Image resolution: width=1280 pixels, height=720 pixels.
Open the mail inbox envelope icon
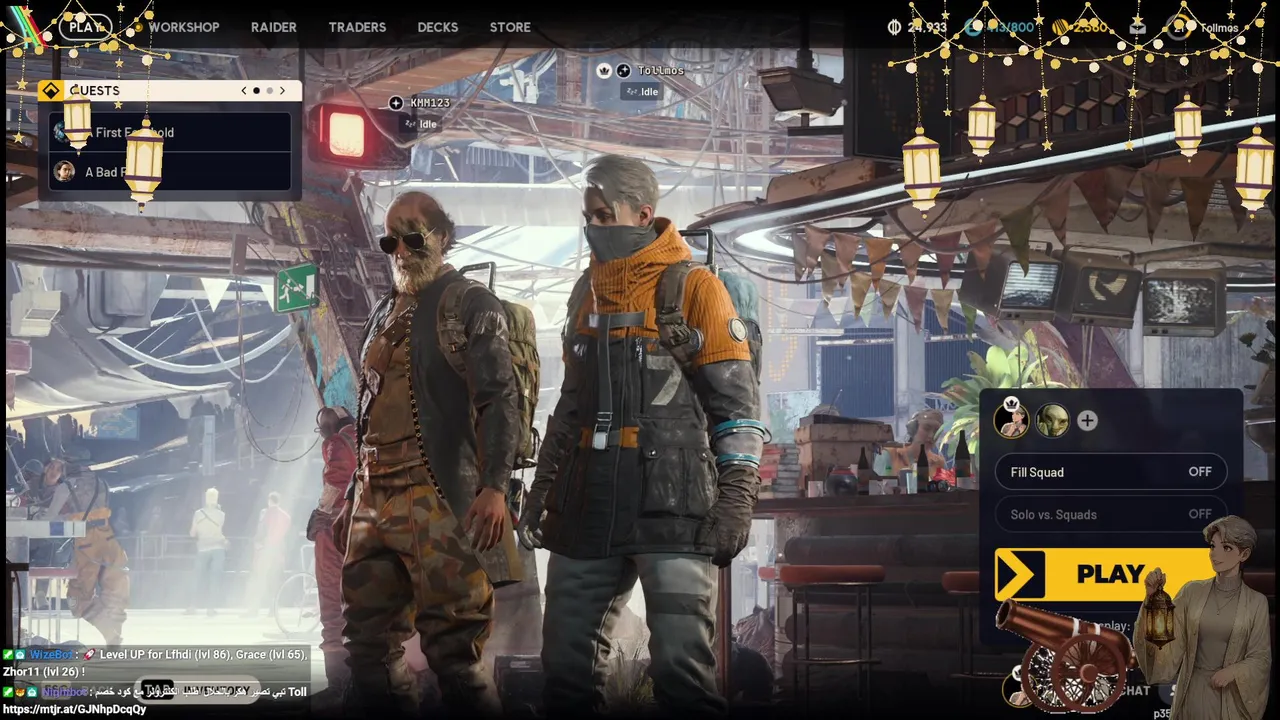click(1137, 27)
